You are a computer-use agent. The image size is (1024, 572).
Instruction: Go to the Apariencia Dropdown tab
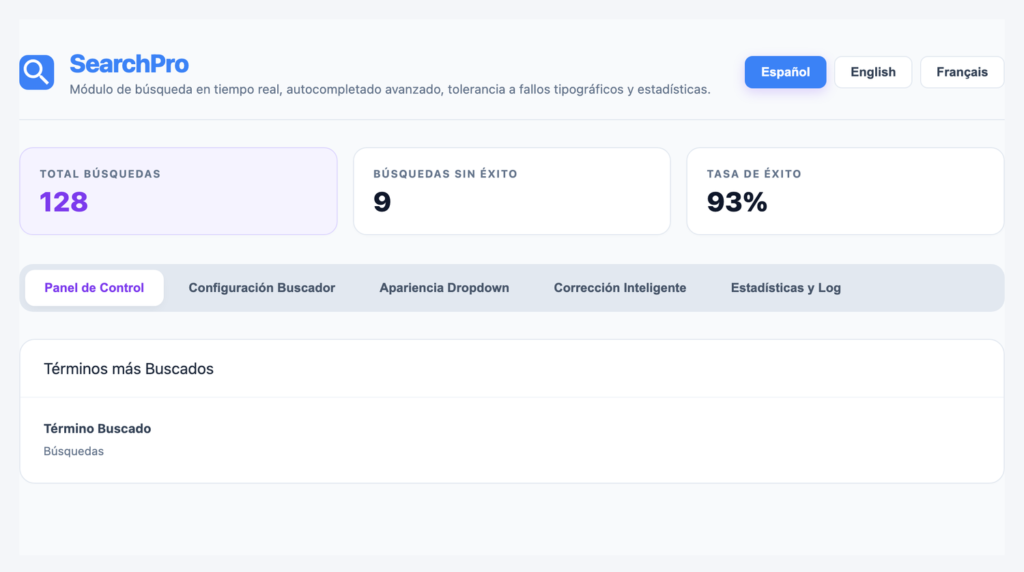click(444, 288)
